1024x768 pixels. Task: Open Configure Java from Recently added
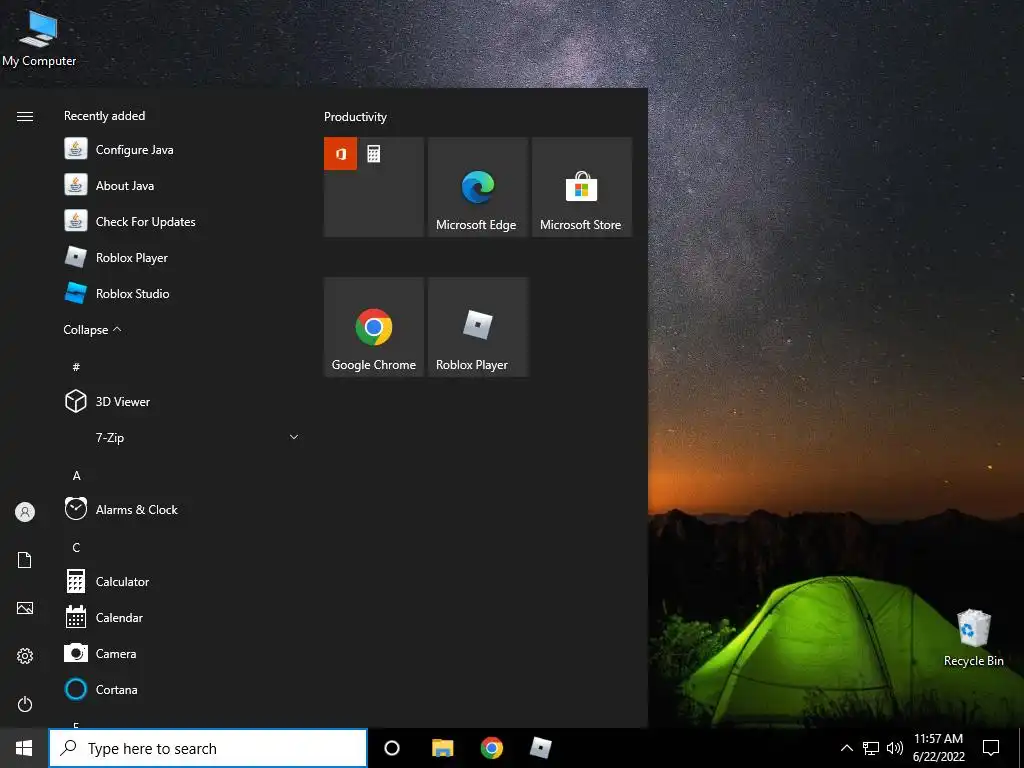180,150
